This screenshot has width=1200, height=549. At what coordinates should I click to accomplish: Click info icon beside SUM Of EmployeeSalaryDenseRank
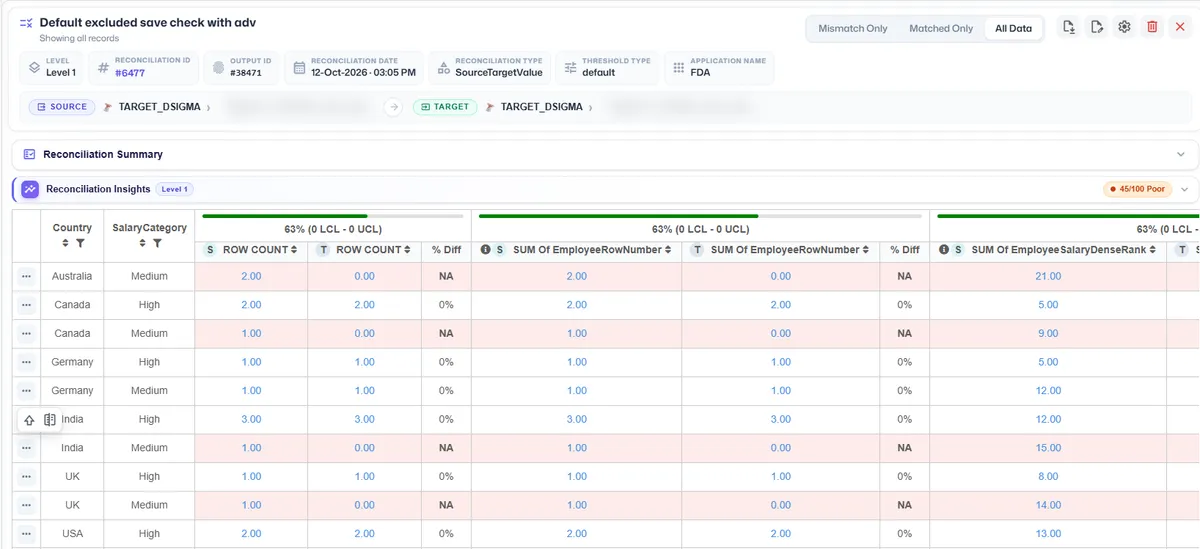(x=944, y=250)
